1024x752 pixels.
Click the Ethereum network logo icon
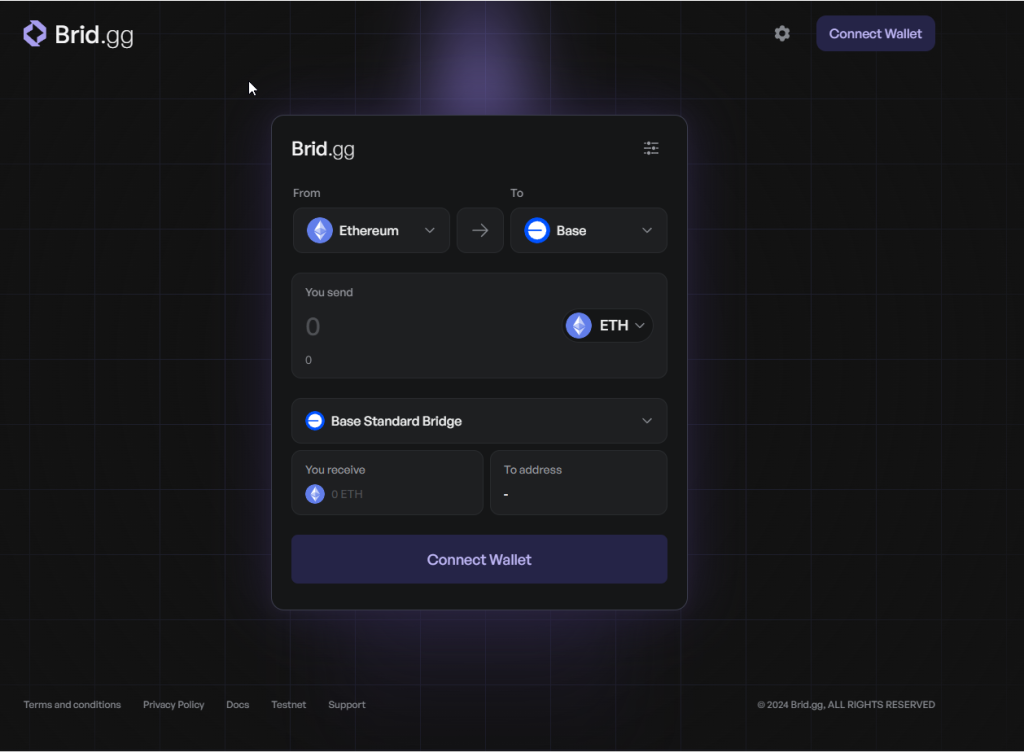(320, 231)
